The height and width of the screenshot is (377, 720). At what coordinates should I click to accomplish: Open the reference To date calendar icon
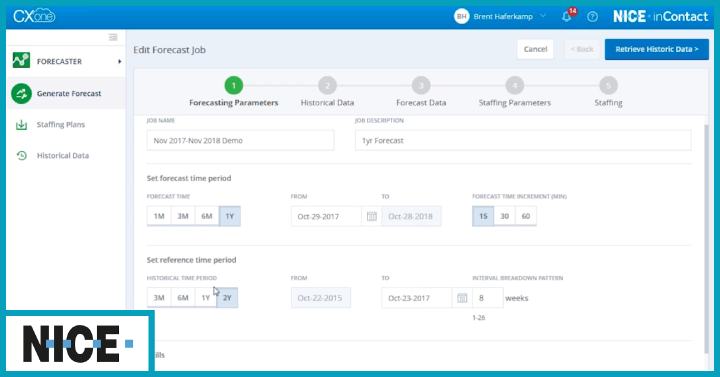click(462, 298)
